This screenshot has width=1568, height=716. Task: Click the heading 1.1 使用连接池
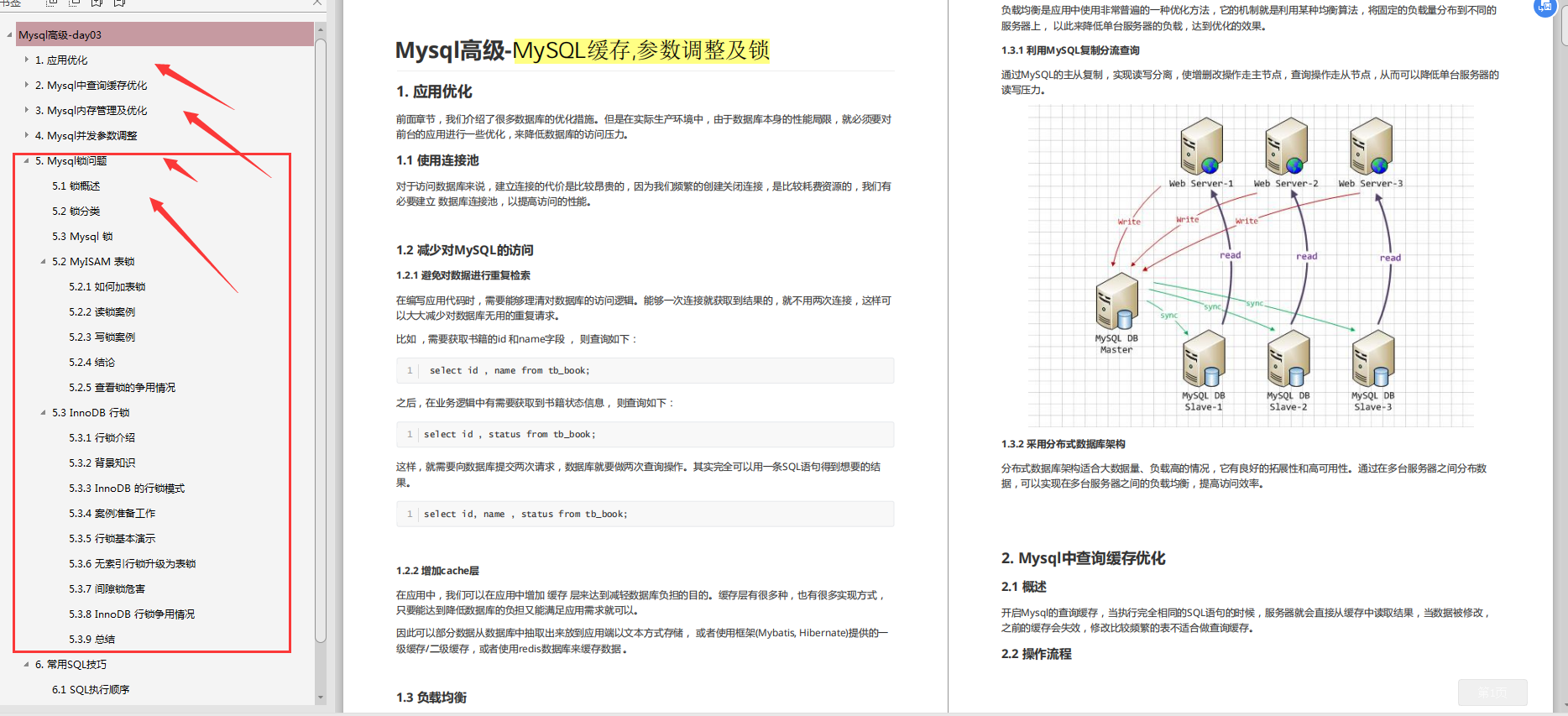[x=437, y=160]
